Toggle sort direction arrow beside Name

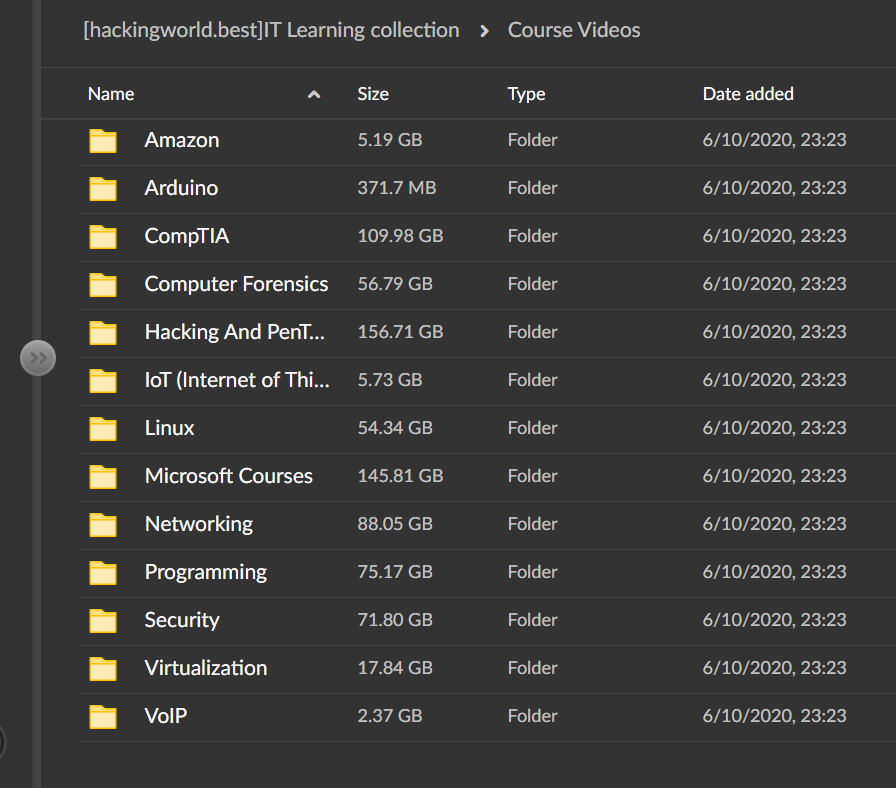[x=314, y=95]
